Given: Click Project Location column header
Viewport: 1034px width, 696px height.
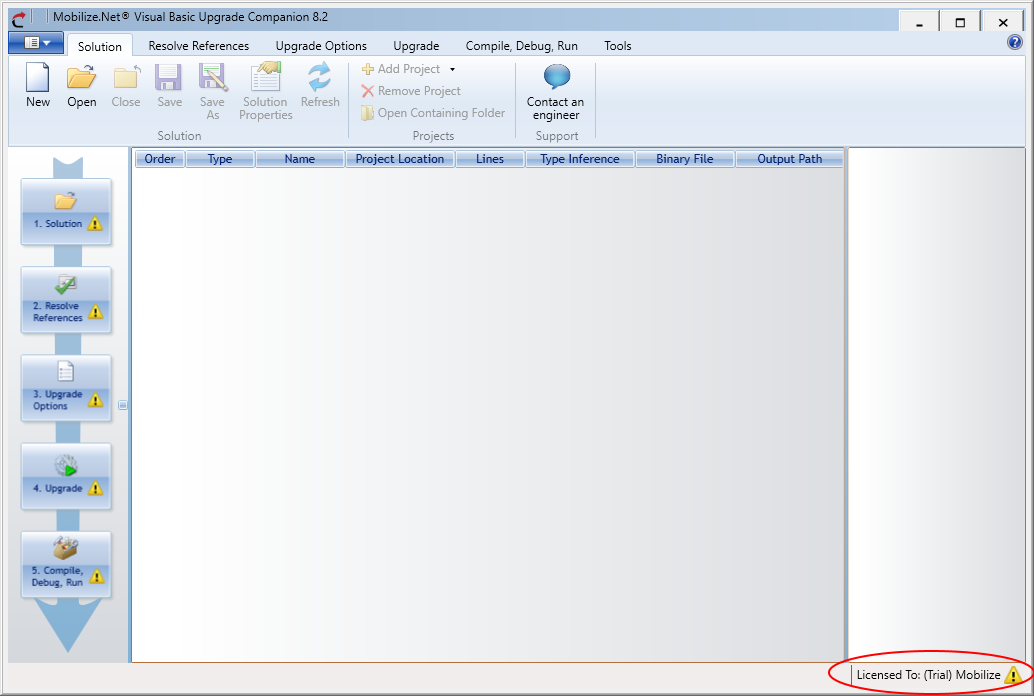Looking at the screenshot, I should click(400, 159).
